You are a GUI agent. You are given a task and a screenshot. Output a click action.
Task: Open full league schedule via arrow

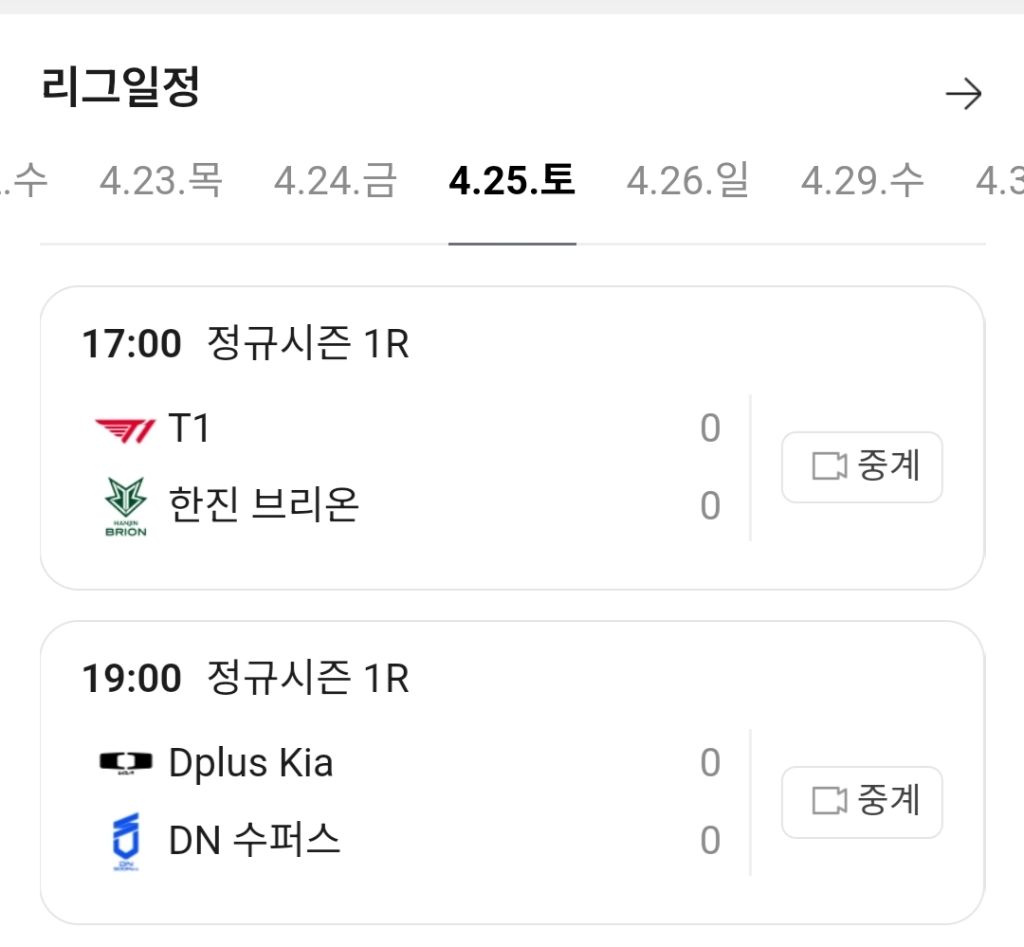pyautogui.click(x=963, y=94)
